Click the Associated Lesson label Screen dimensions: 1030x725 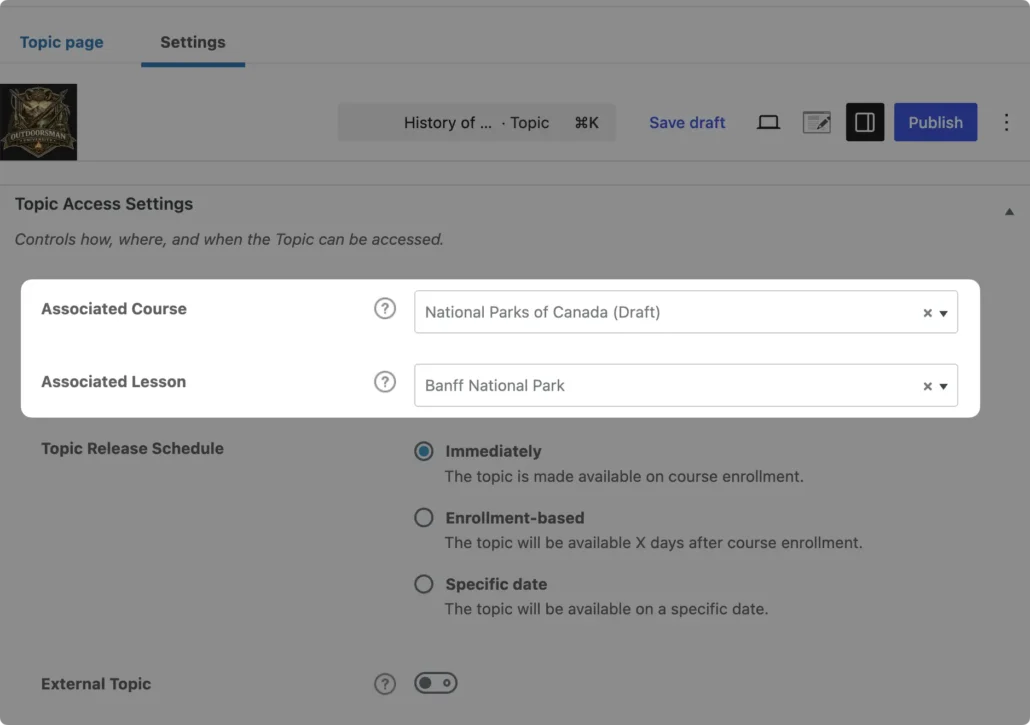click(114, 382)
